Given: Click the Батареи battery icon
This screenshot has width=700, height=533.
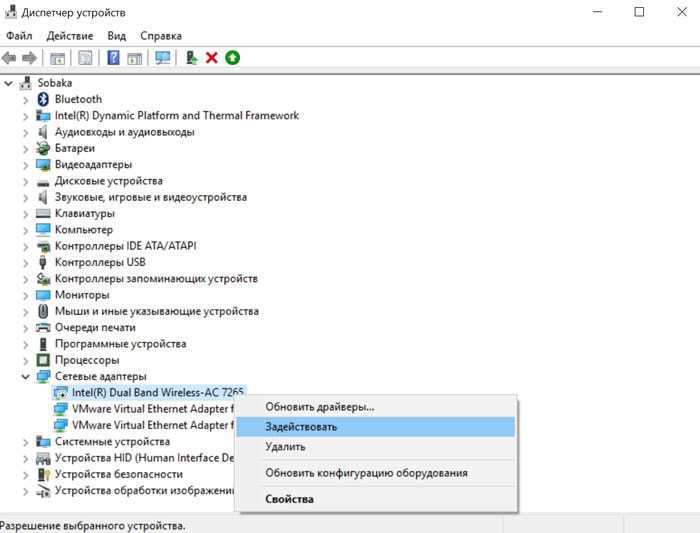Looking at the screenshot, I should click(43, 148).
